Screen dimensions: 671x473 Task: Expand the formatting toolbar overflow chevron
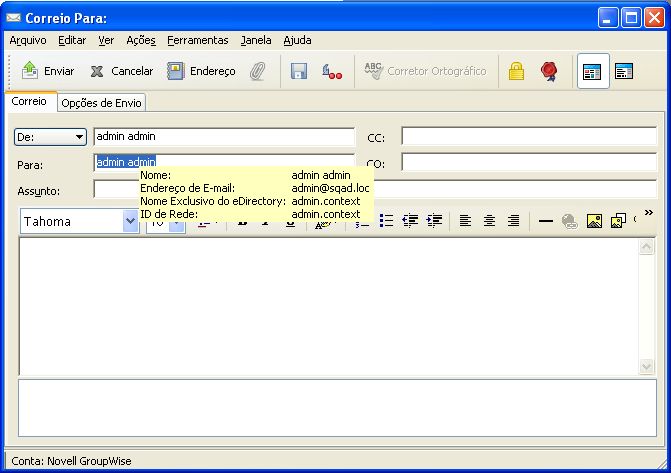tap(649, 213)
